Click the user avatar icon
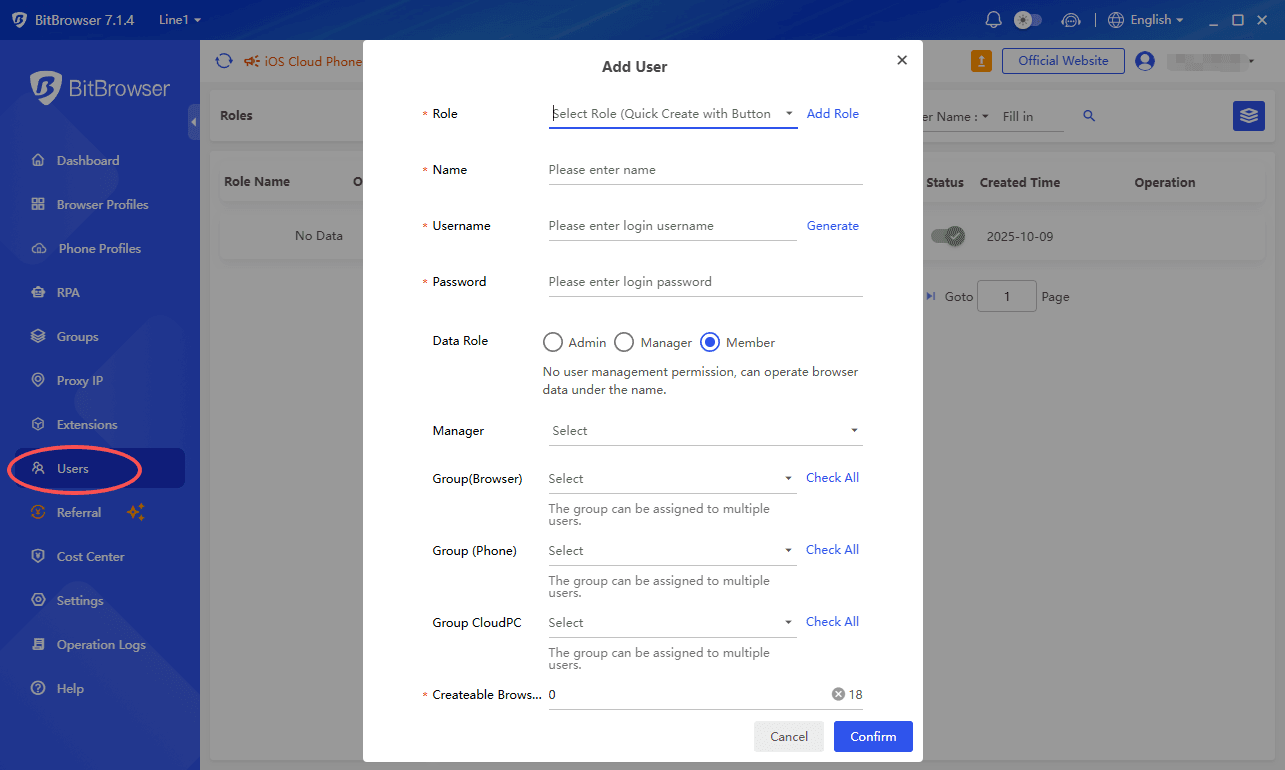This screenshot has width=1285, height=770. tap(1145, 61)
